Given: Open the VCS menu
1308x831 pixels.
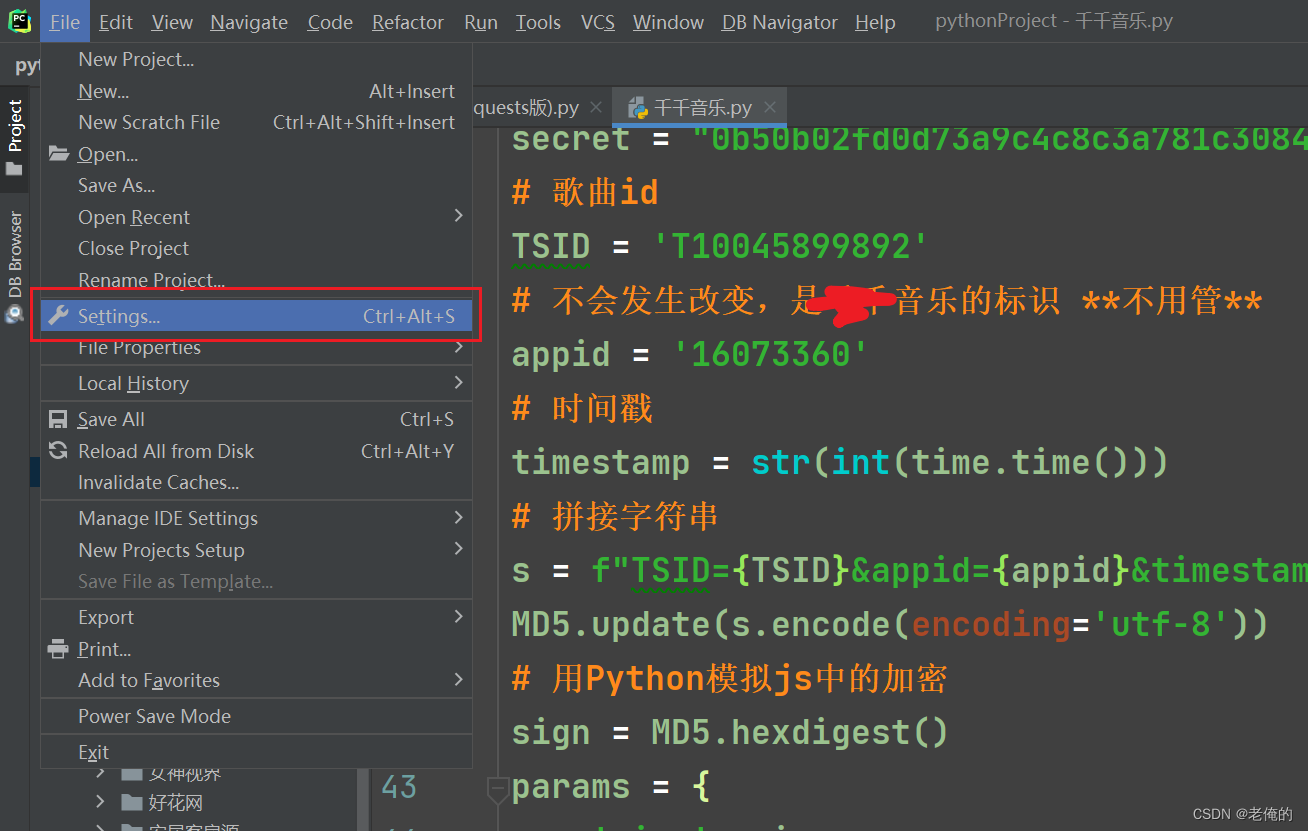Looking at the screenshot, I should [x=598, y=22].
